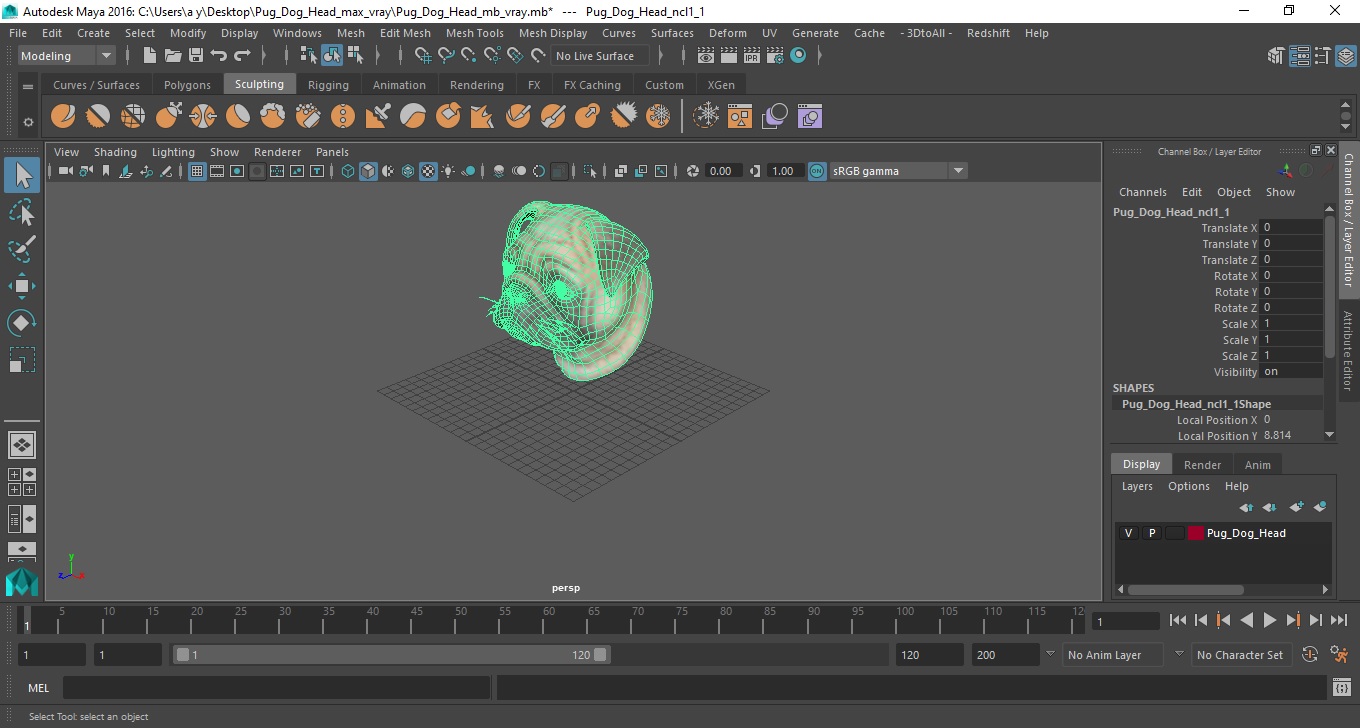Click the shelf settings gear icon
The width and height of the screenshot is (1360, 728).
28,122
